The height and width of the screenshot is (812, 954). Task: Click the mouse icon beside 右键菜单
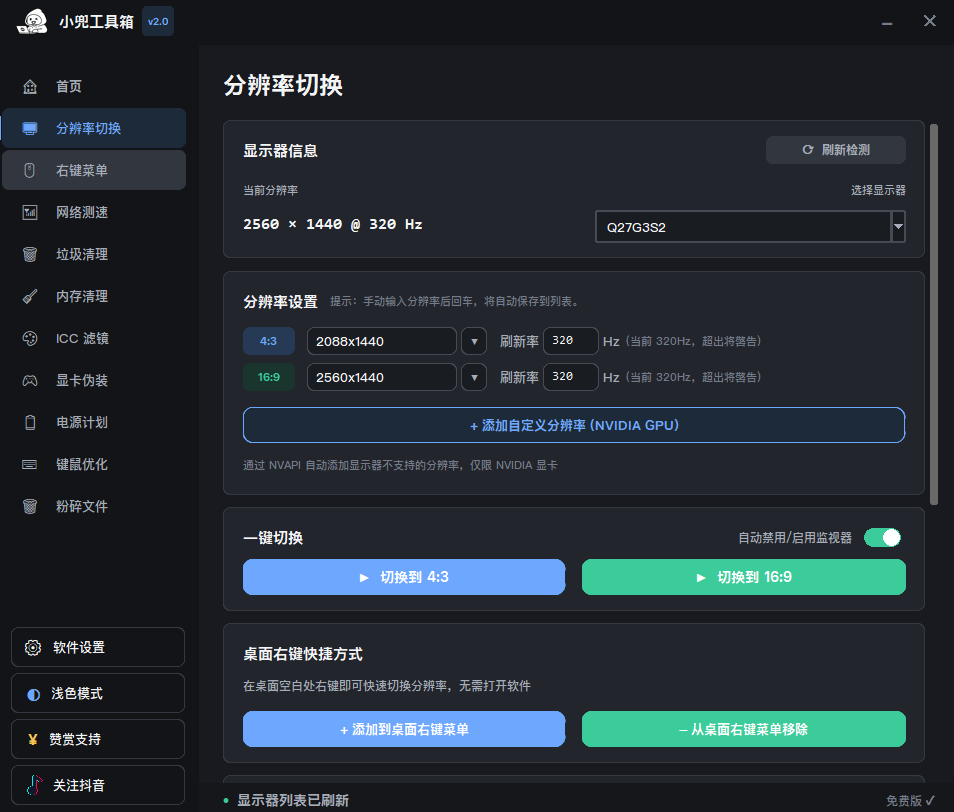[29, 170]
